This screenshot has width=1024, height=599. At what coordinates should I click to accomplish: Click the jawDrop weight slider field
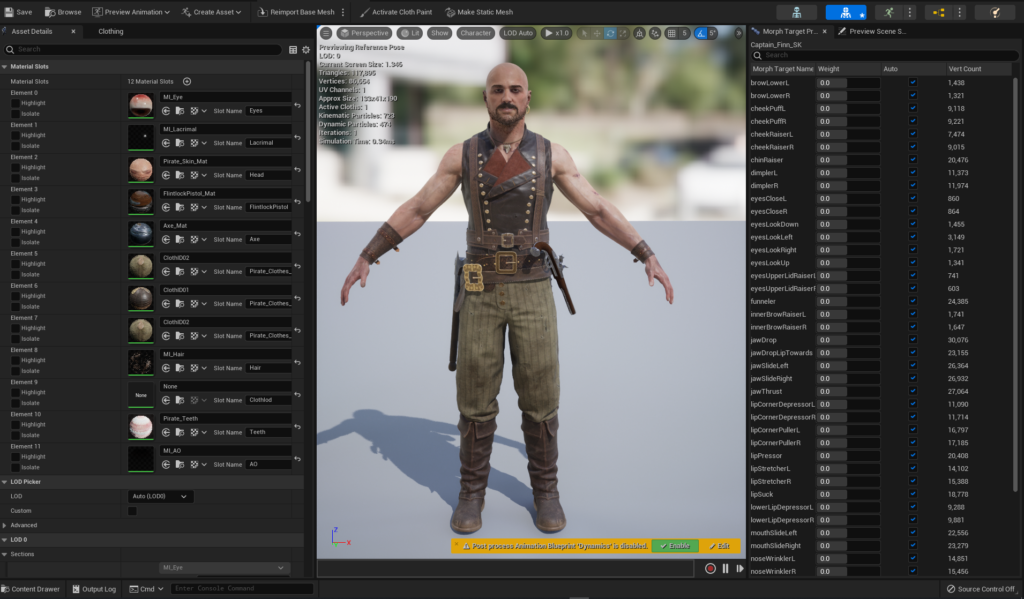point(848,340)
